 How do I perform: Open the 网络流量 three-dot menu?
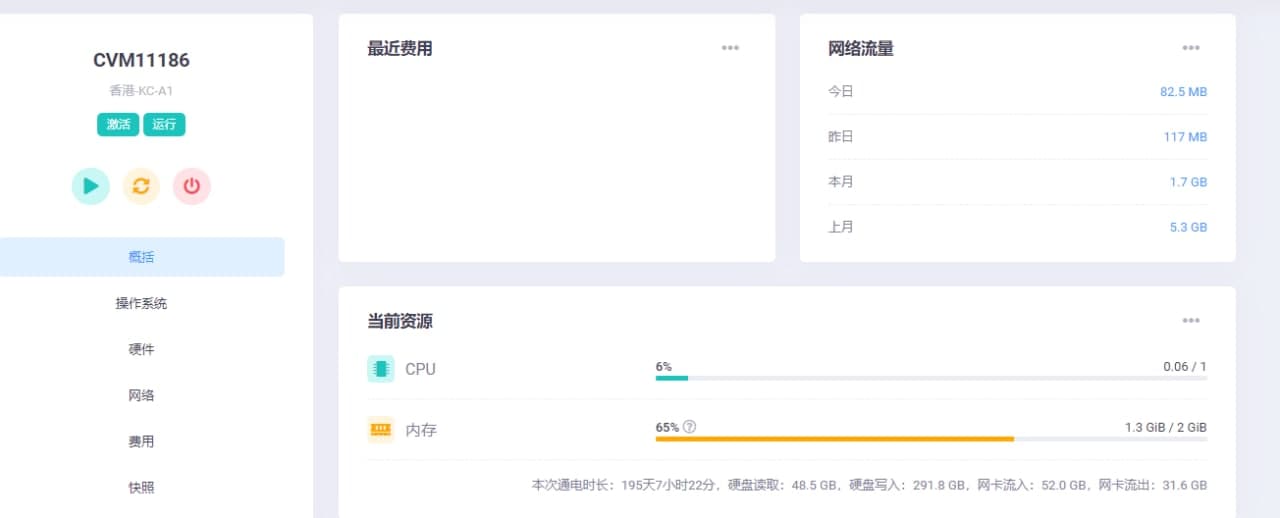(x=1191, y=48)
